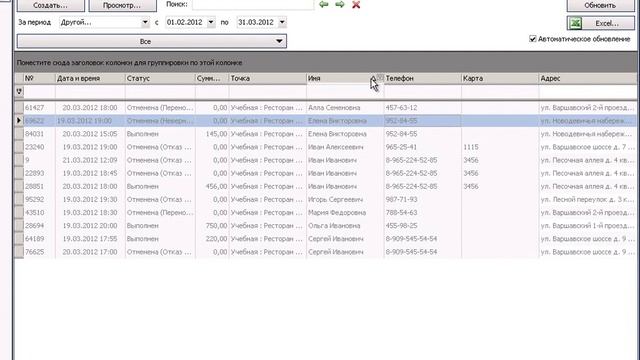Viewport: 640px width, 360px height.
Task: Click name cell Алла Семенова
Action: pyautogui.click(x=345, y=108)
